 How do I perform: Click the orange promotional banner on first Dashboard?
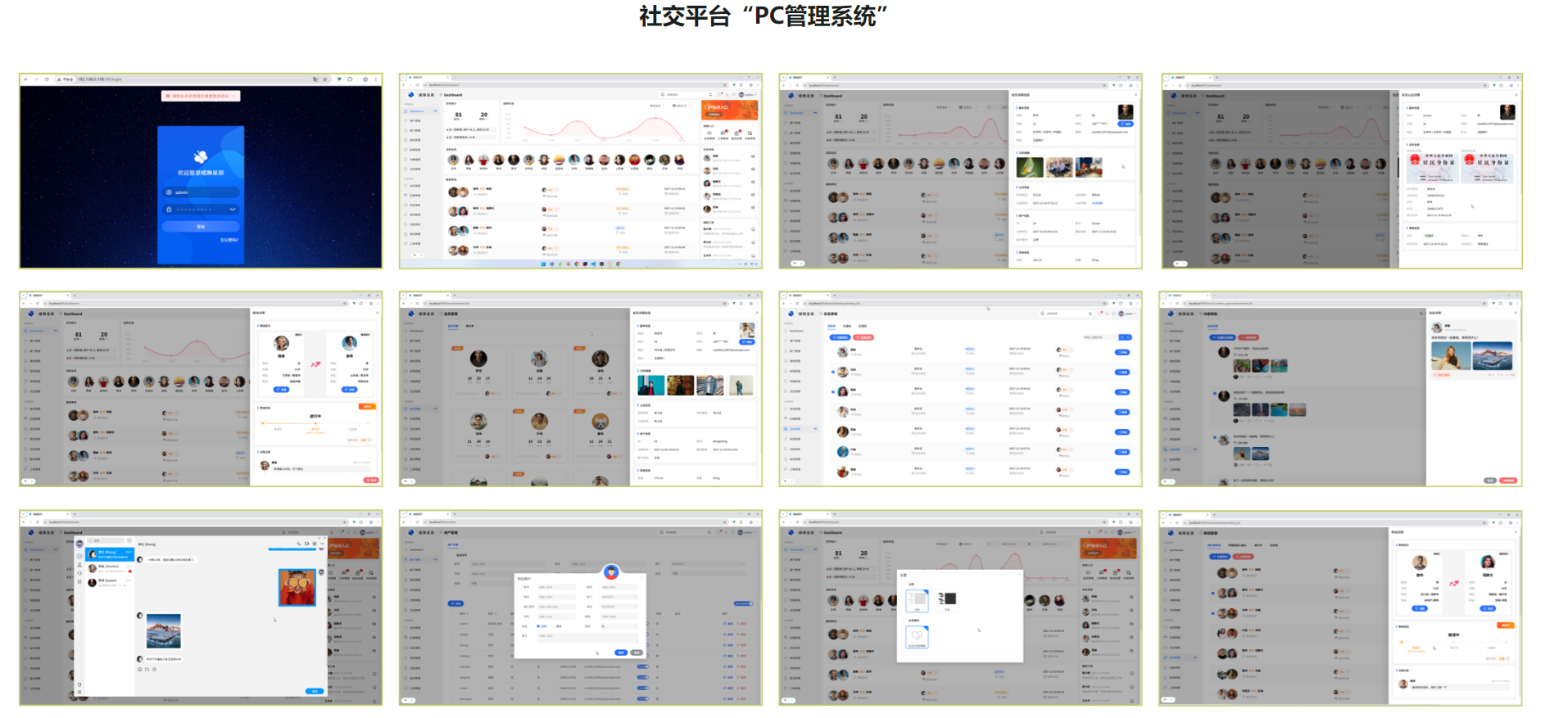coord(729,111)
